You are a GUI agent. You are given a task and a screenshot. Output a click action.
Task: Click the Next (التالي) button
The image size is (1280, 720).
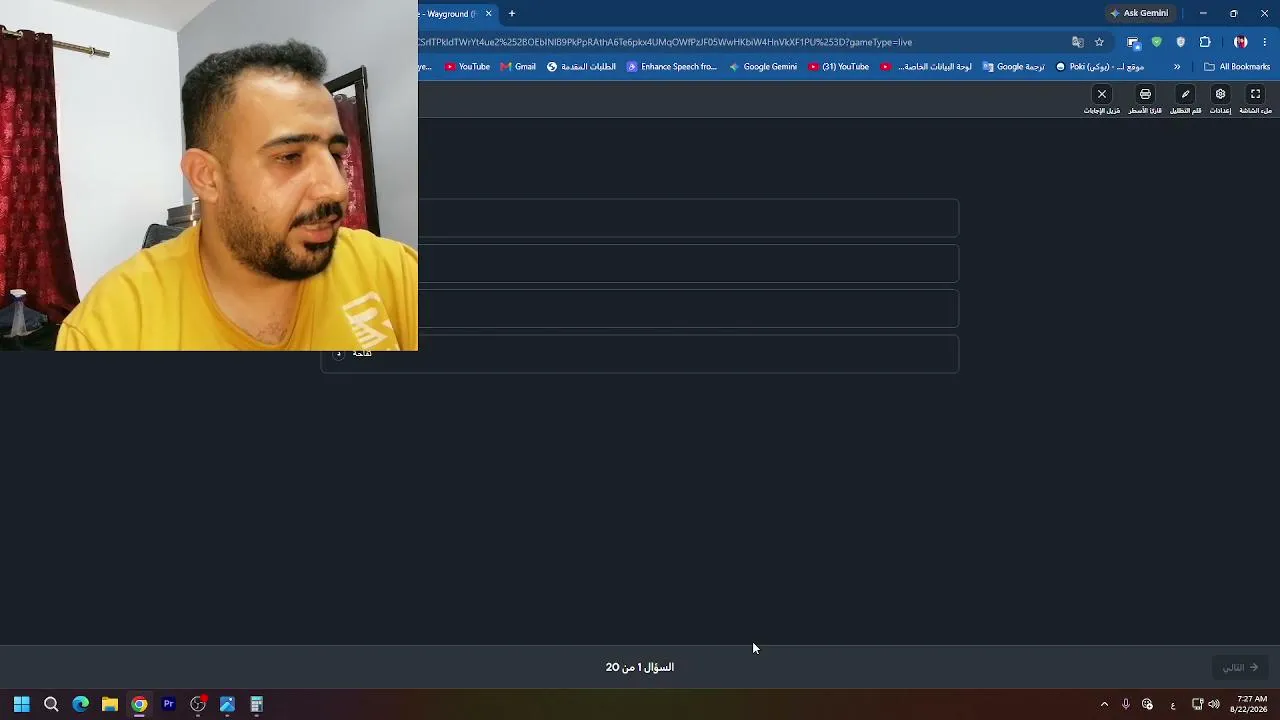click(1240, 667)
